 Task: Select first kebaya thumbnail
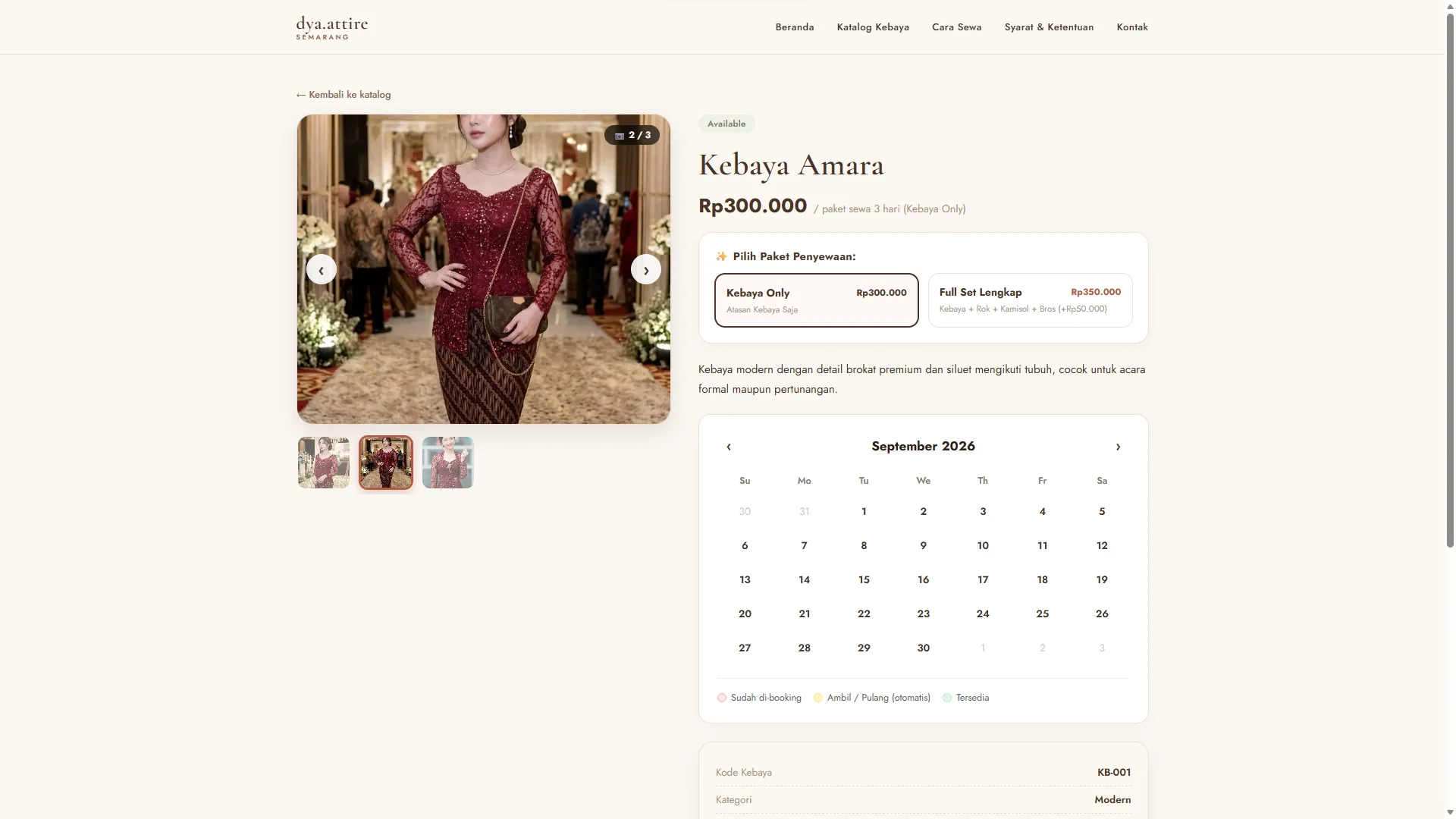(x=324, y=463)
